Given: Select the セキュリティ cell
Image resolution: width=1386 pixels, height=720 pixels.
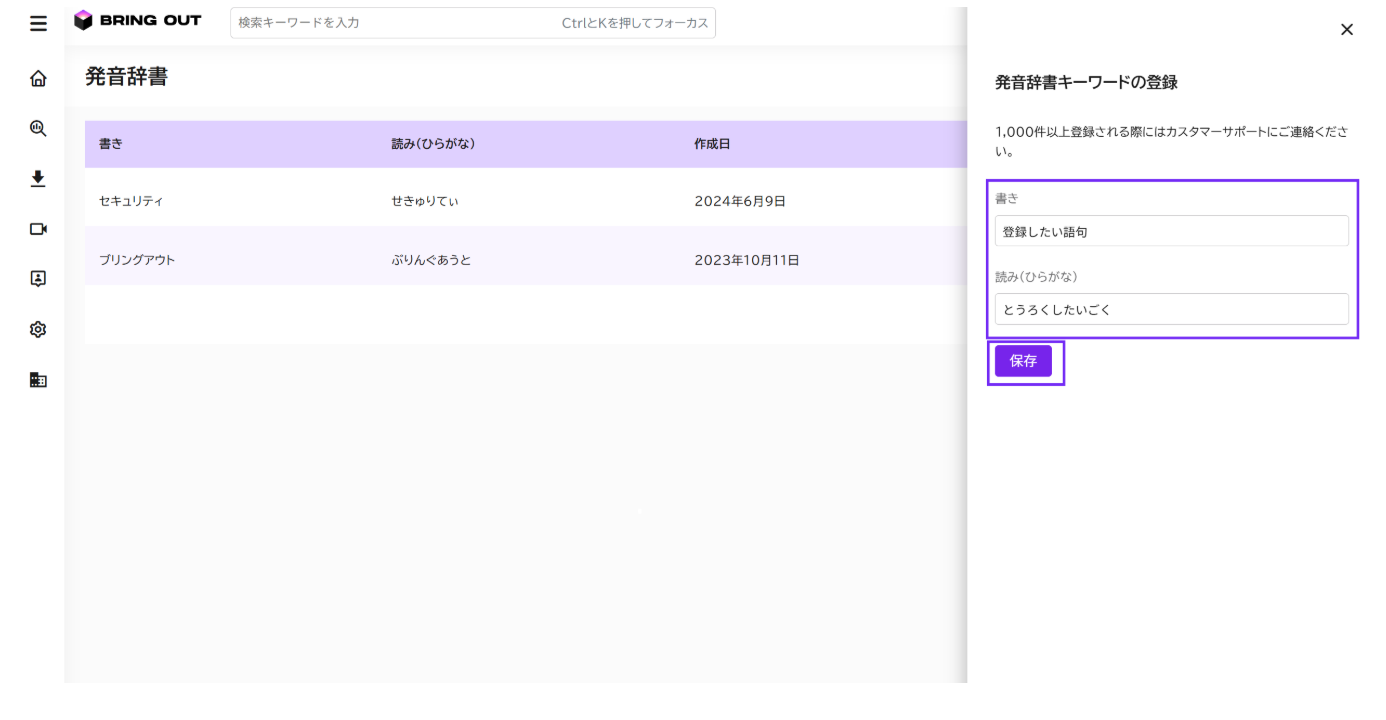Looking at the screenshot, I should tap(131, 201).
